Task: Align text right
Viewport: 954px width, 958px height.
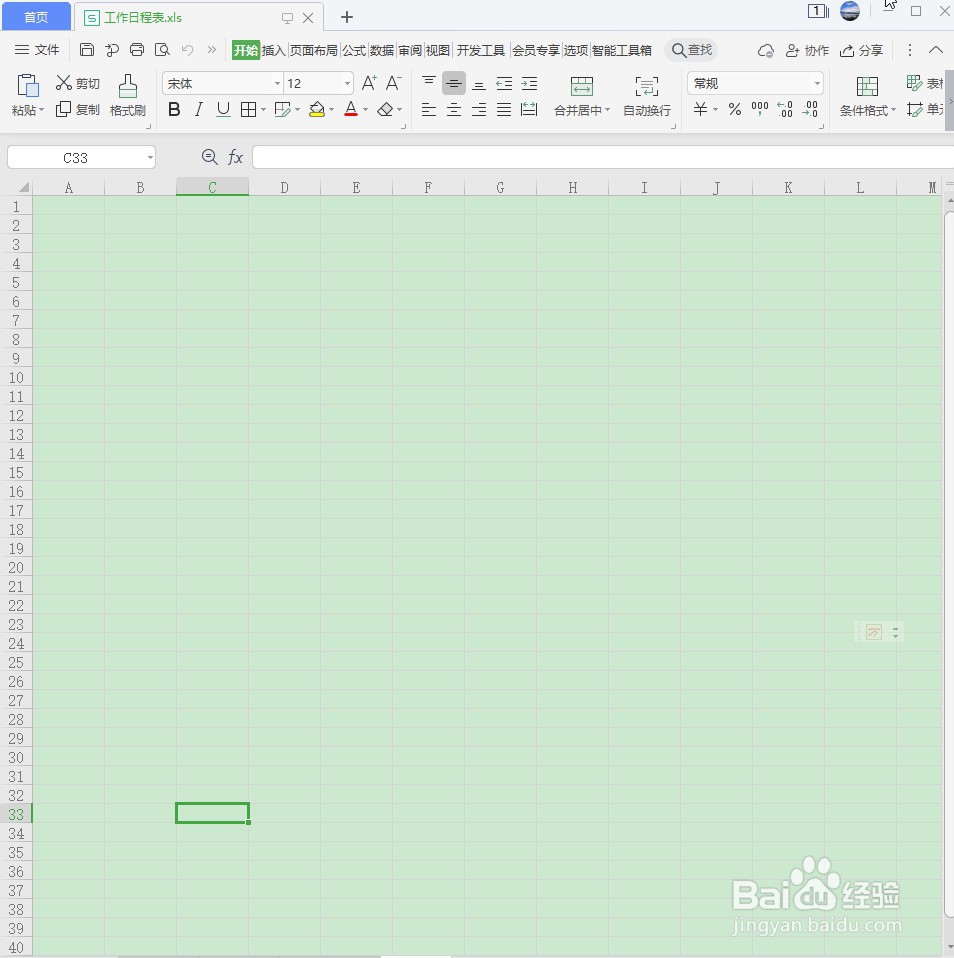Action: [479, 109]
